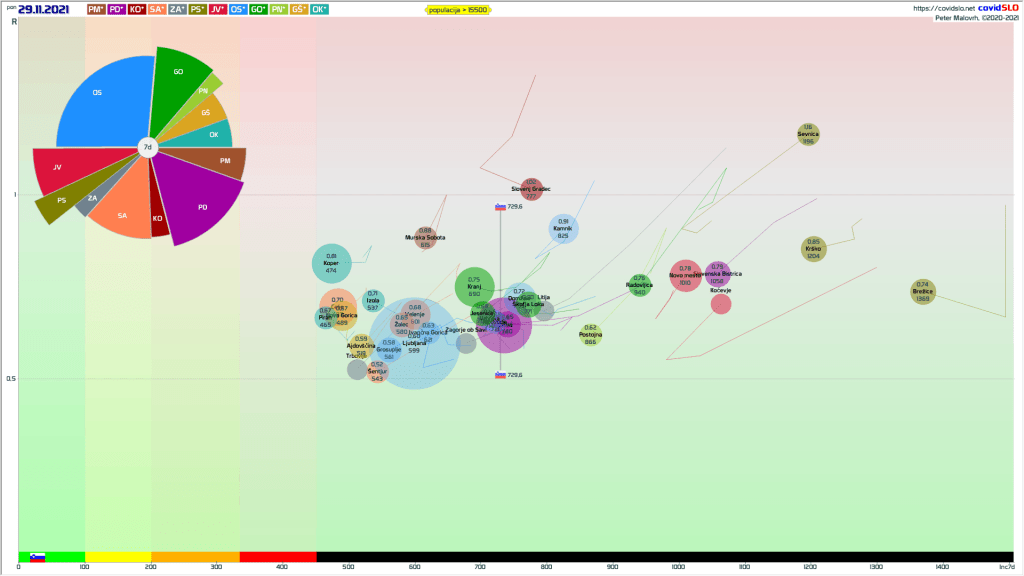Screen dimensions: 1024x576
Task: Click the yellow segment of bottom color scale
Action: pyautogui.click(x=118, y=557)
